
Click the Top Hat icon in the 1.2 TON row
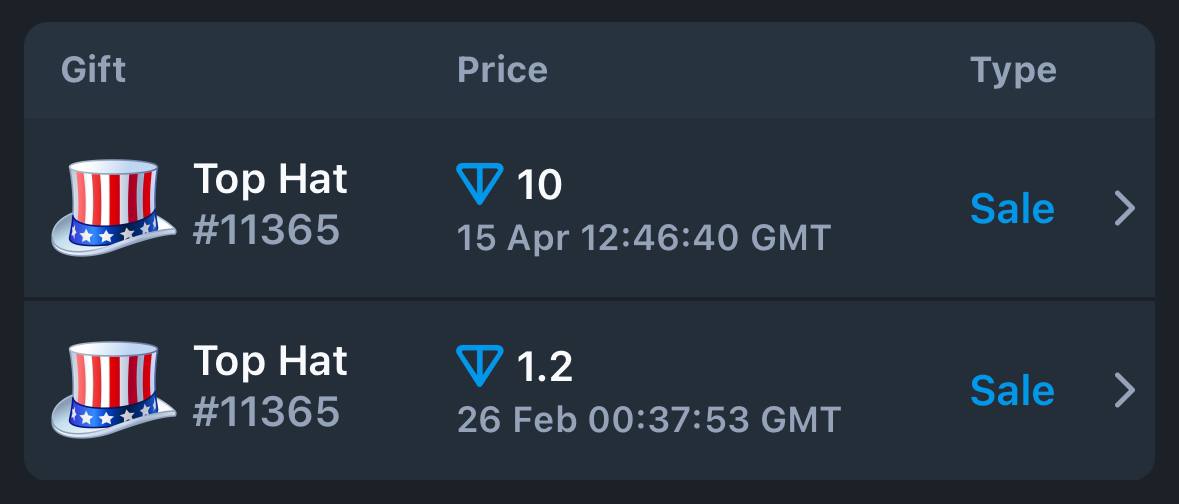click(x=114, y=390)
